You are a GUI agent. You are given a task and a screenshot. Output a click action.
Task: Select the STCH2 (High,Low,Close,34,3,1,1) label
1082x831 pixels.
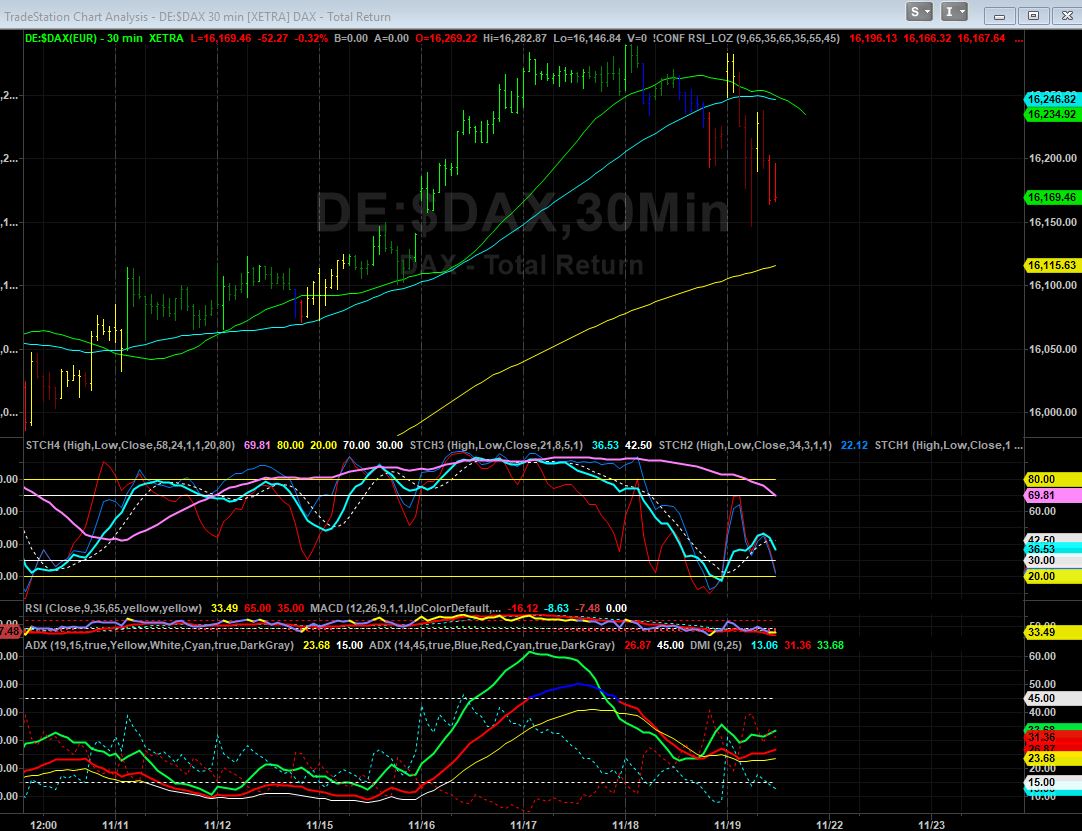745,445
